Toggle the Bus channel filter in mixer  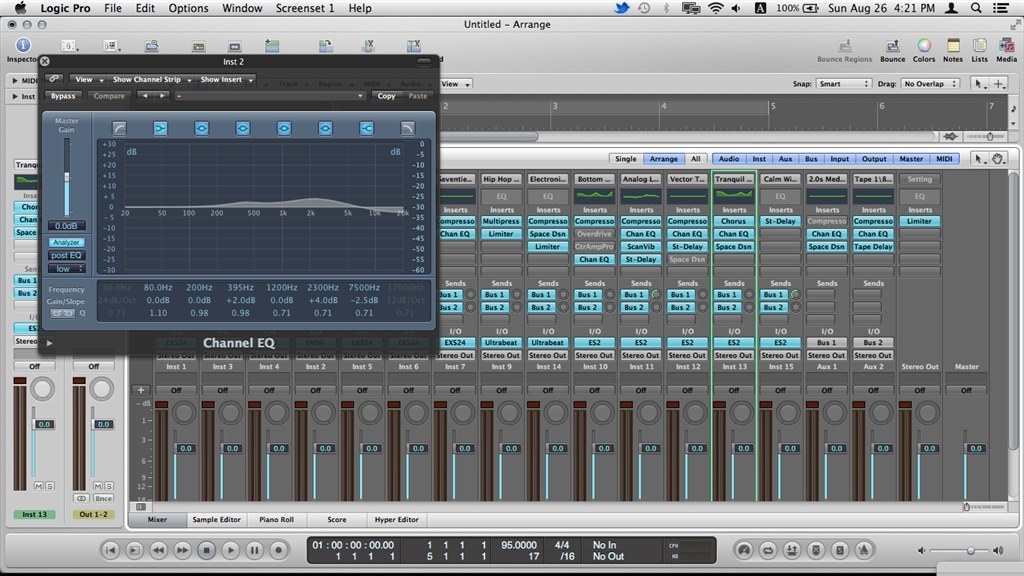click(x=811, y=159)
